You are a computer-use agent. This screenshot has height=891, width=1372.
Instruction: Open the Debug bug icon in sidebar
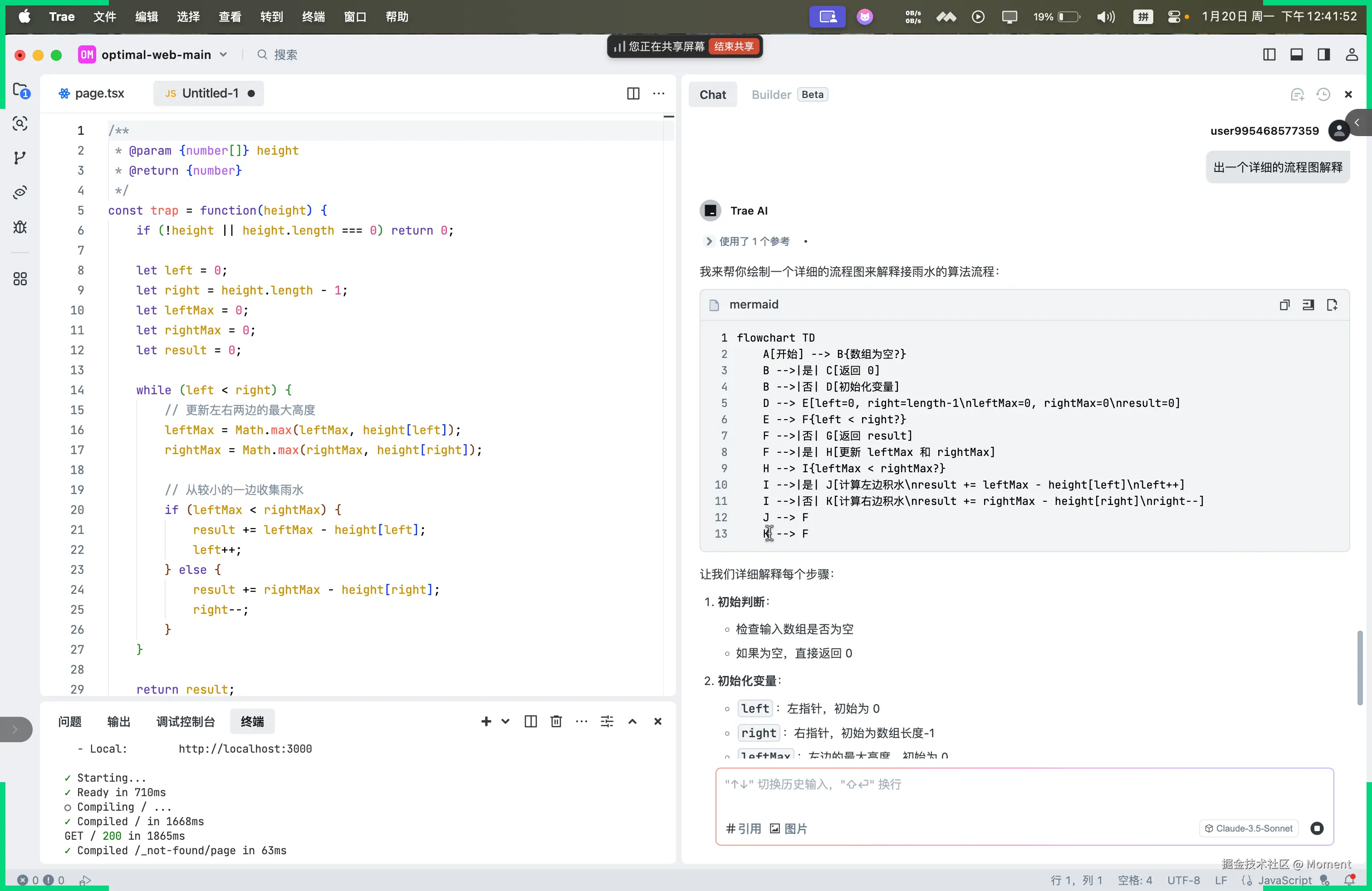(x=20, y=226)
